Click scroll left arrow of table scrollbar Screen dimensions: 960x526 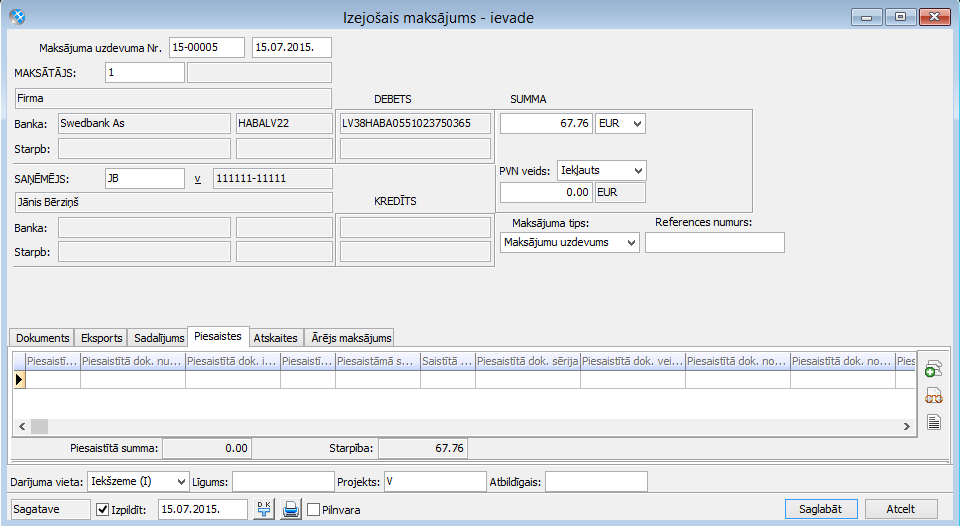[22, 426]
